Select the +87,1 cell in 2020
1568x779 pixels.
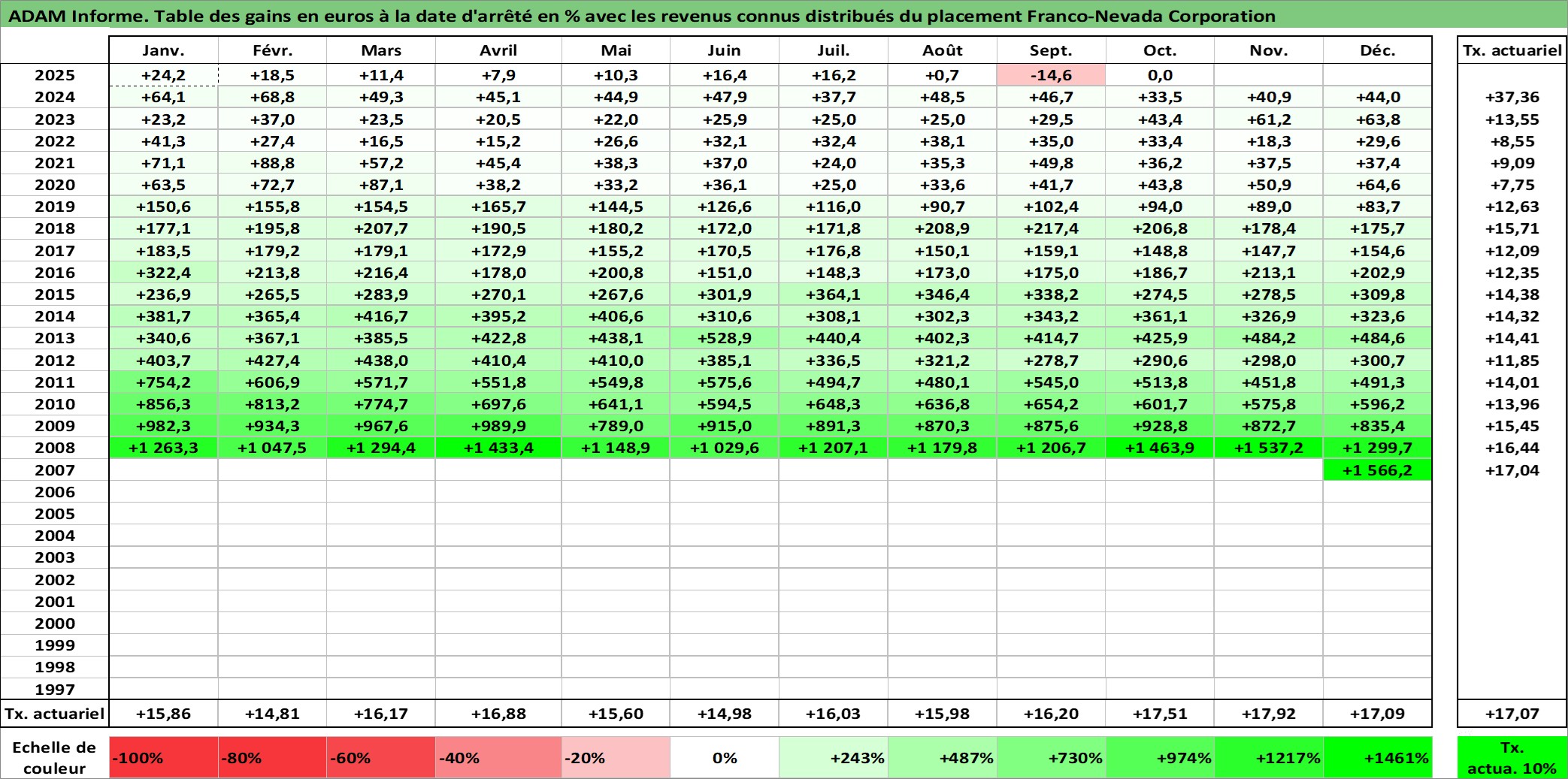pyautogui.click(x=381, y=185)
